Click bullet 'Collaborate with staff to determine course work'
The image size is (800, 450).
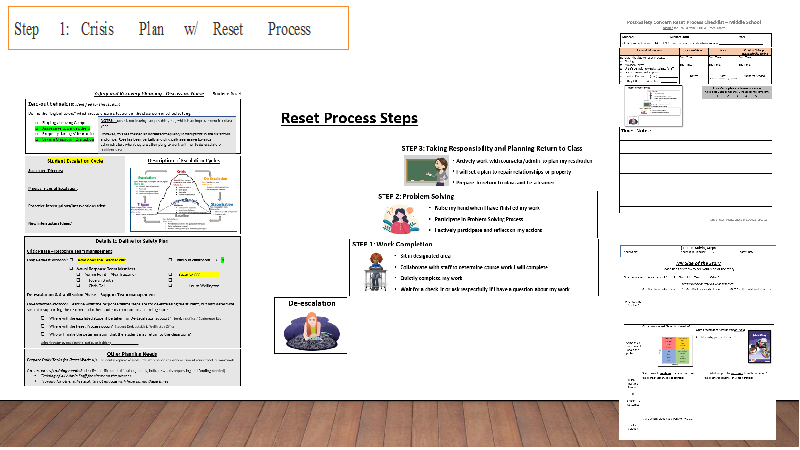(473, 267)
